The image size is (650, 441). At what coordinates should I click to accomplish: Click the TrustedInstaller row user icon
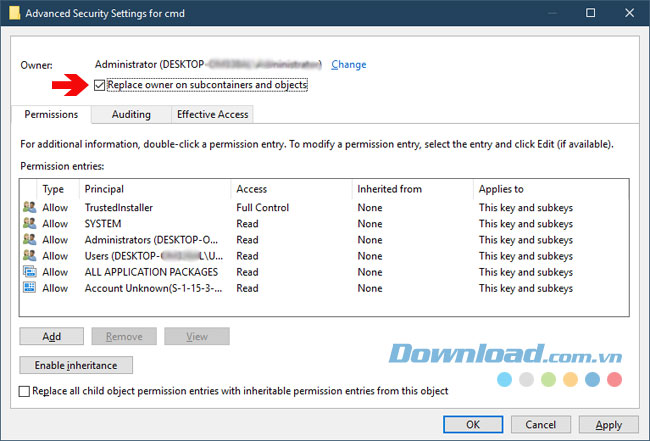(x=29, y=207)
